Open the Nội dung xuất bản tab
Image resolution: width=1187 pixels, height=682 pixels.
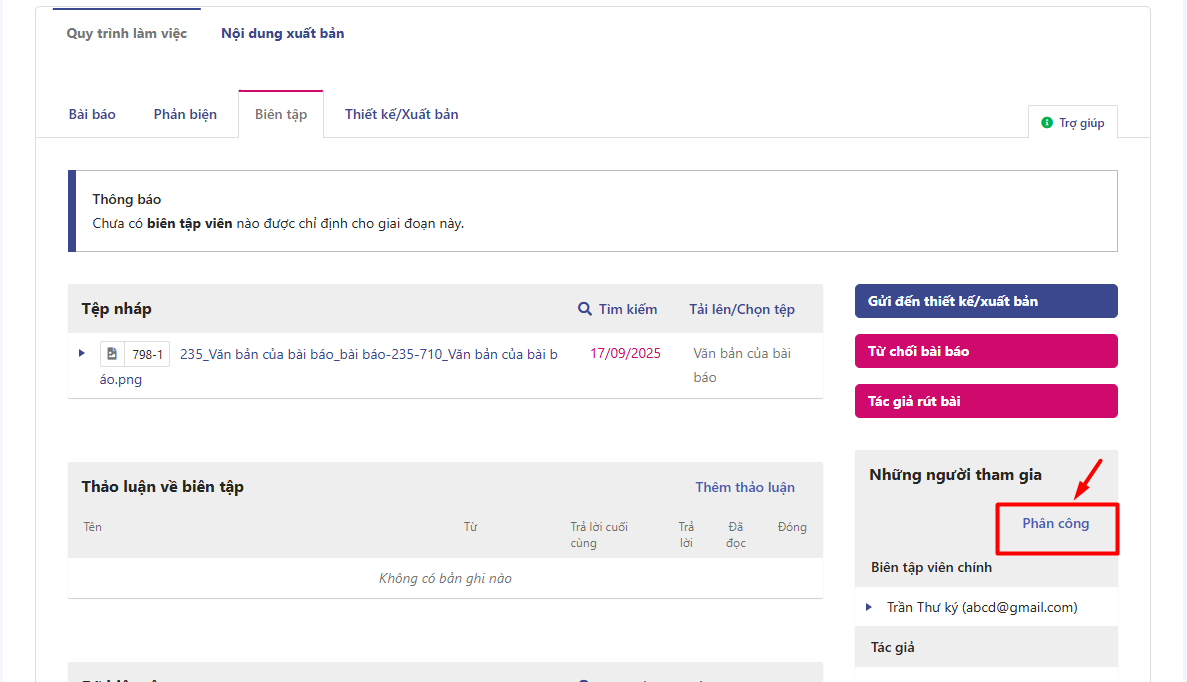point(283,33)
